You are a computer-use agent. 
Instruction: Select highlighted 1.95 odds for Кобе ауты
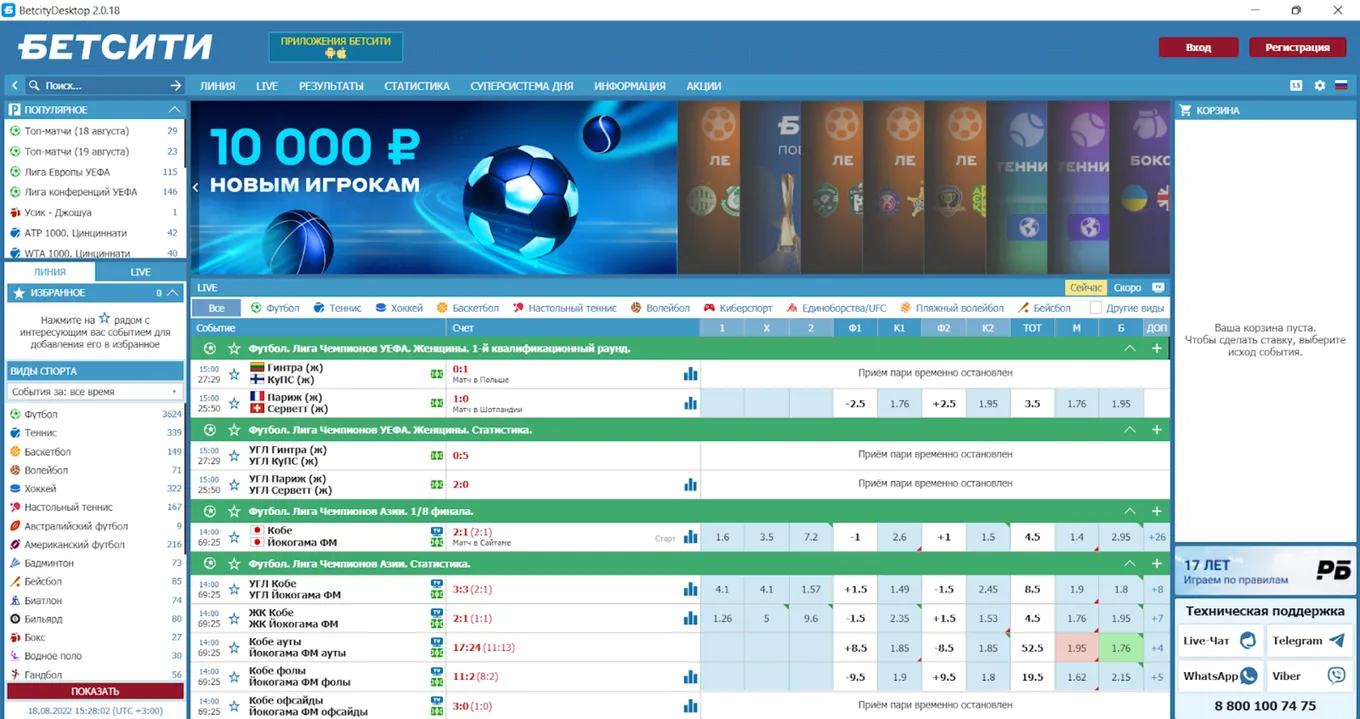pos(1077,648)
